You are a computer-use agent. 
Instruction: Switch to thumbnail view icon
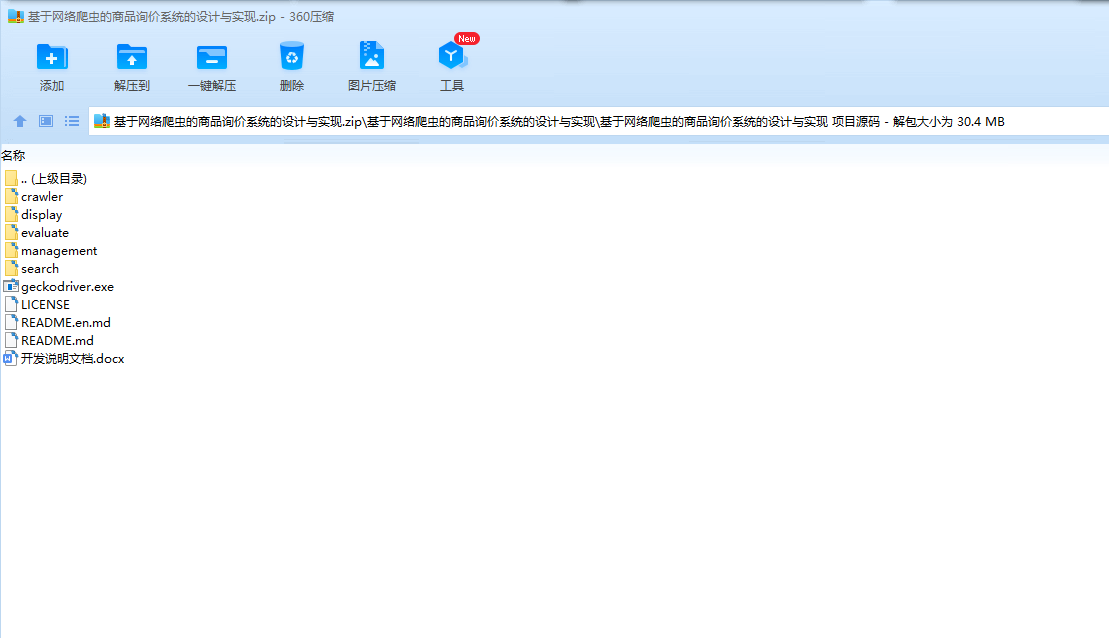[46, 121]
